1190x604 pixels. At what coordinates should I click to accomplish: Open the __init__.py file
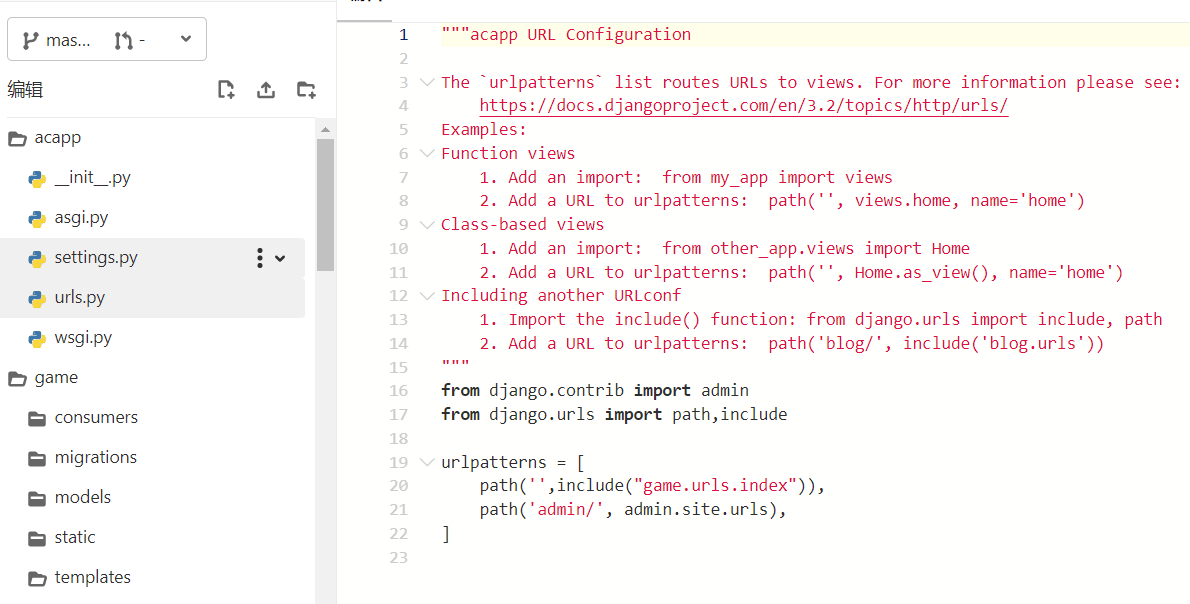(x=92, y=178)
